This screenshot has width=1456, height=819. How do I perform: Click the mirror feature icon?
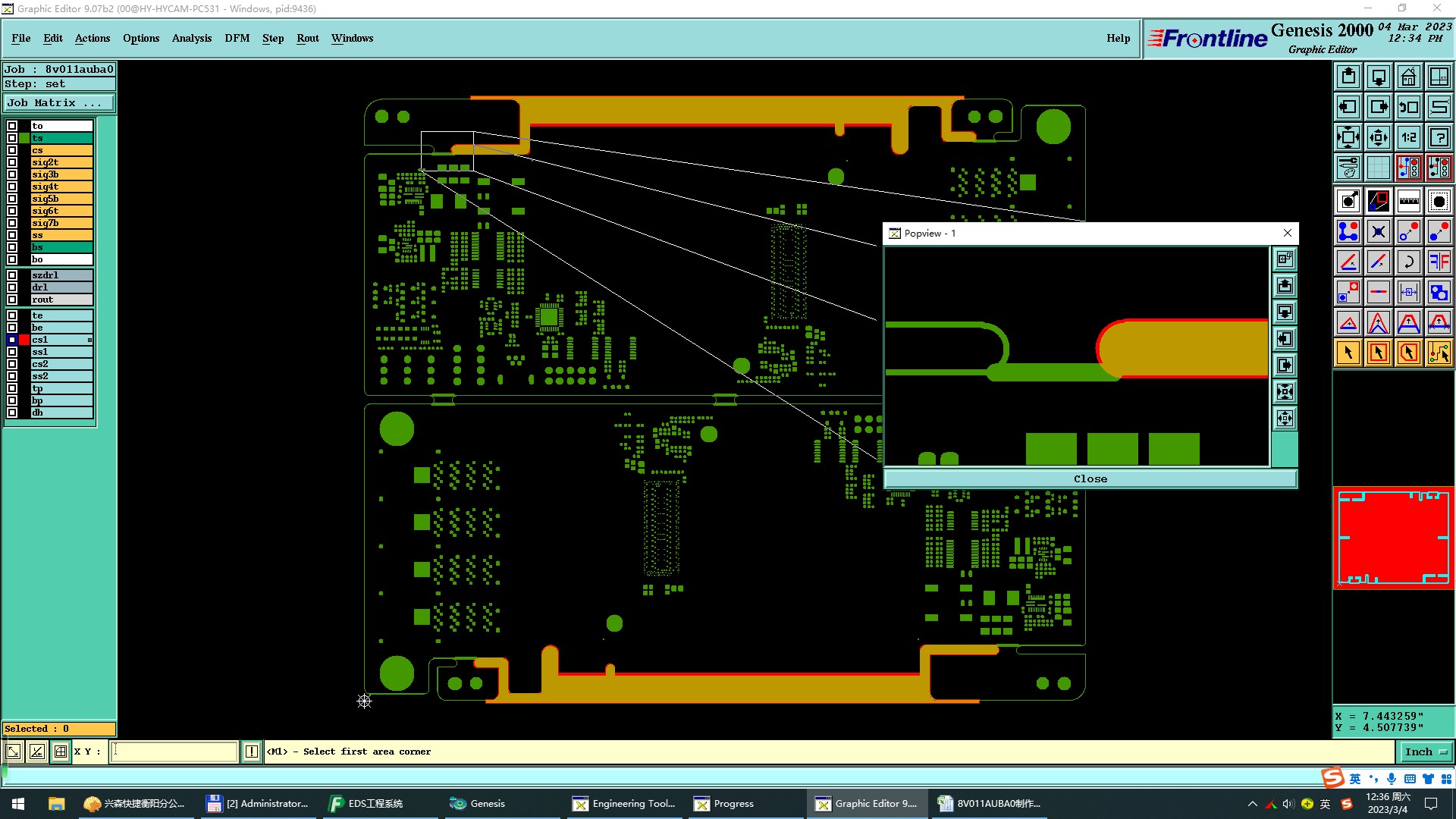(1439, 262)
